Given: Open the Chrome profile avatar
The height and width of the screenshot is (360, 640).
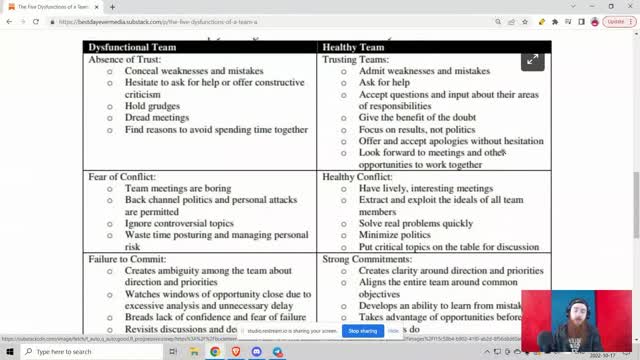Looking at the screenshot, I should 595,22.
